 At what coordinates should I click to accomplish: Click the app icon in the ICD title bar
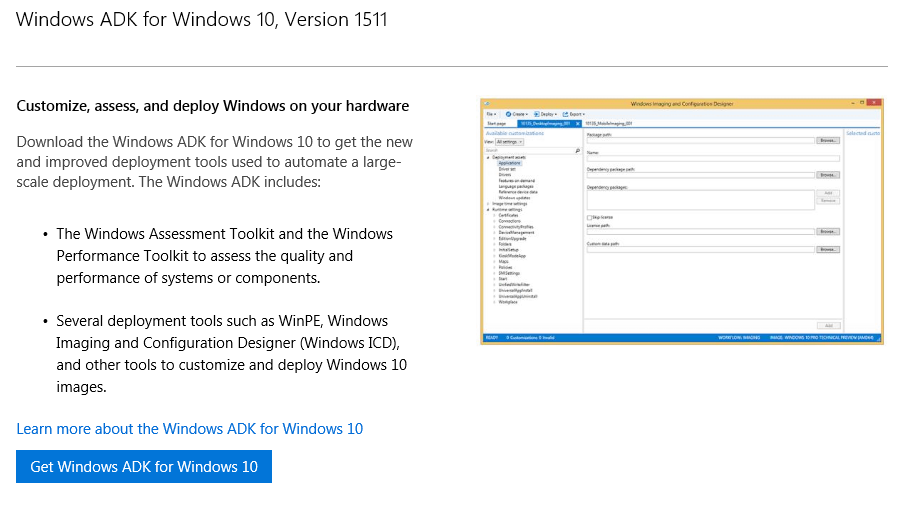pyautogui.click(x=485, y=103)
